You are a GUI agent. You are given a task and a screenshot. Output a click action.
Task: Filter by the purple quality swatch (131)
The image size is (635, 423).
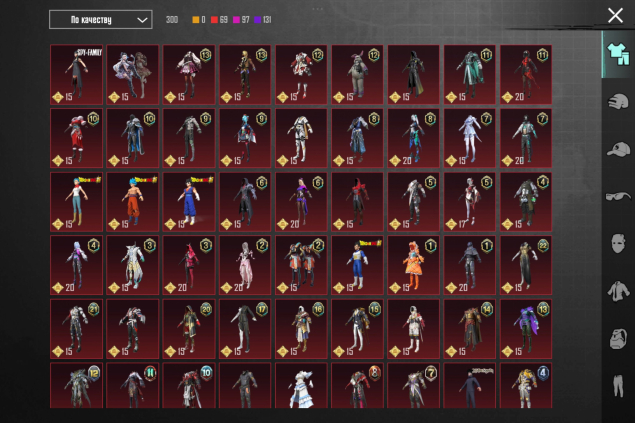tap(257, 20)
